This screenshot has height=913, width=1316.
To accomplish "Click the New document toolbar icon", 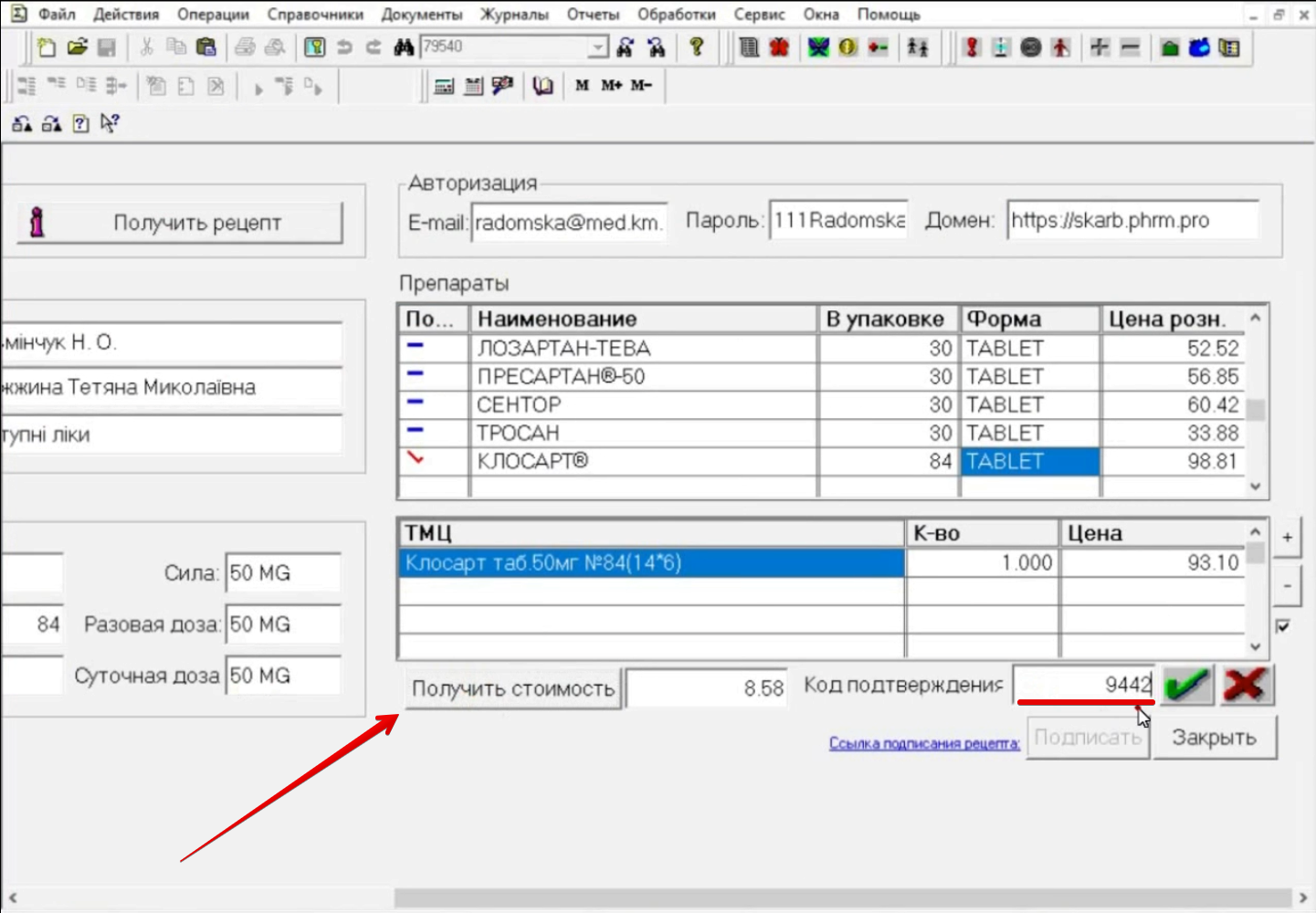I will (x=47, y=47).
